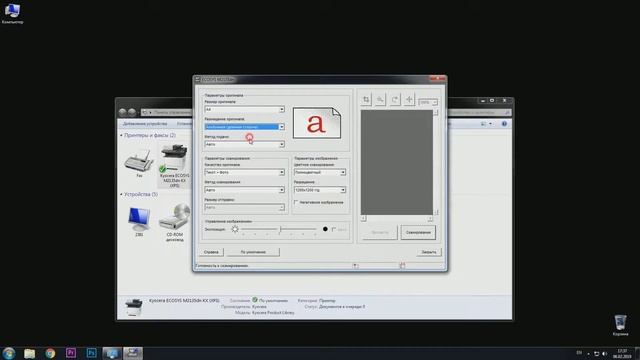
Task: Click the volume icon in system tray
Action: click(604, 353)
